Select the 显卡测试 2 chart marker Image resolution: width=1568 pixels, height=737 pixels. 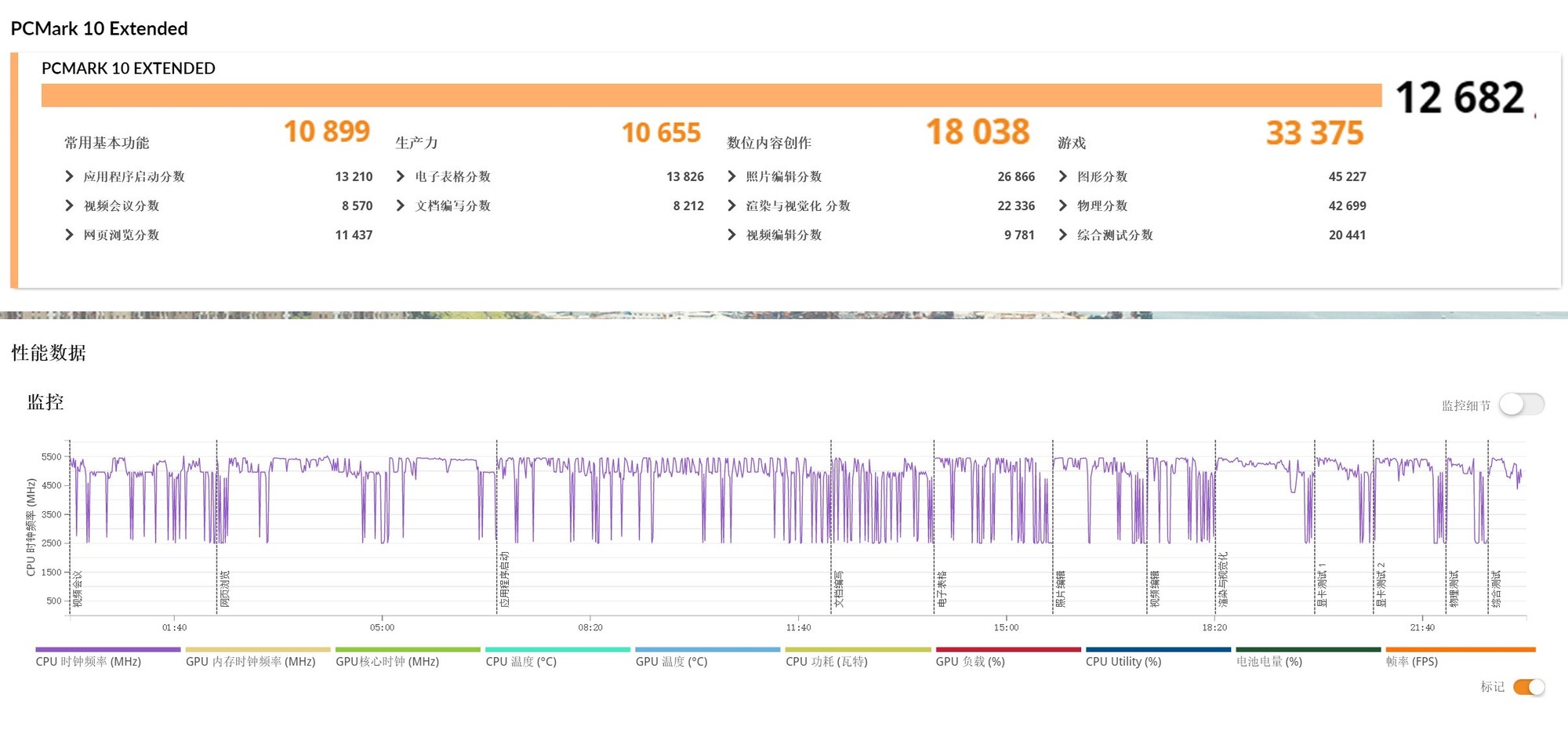[1381, 585]
